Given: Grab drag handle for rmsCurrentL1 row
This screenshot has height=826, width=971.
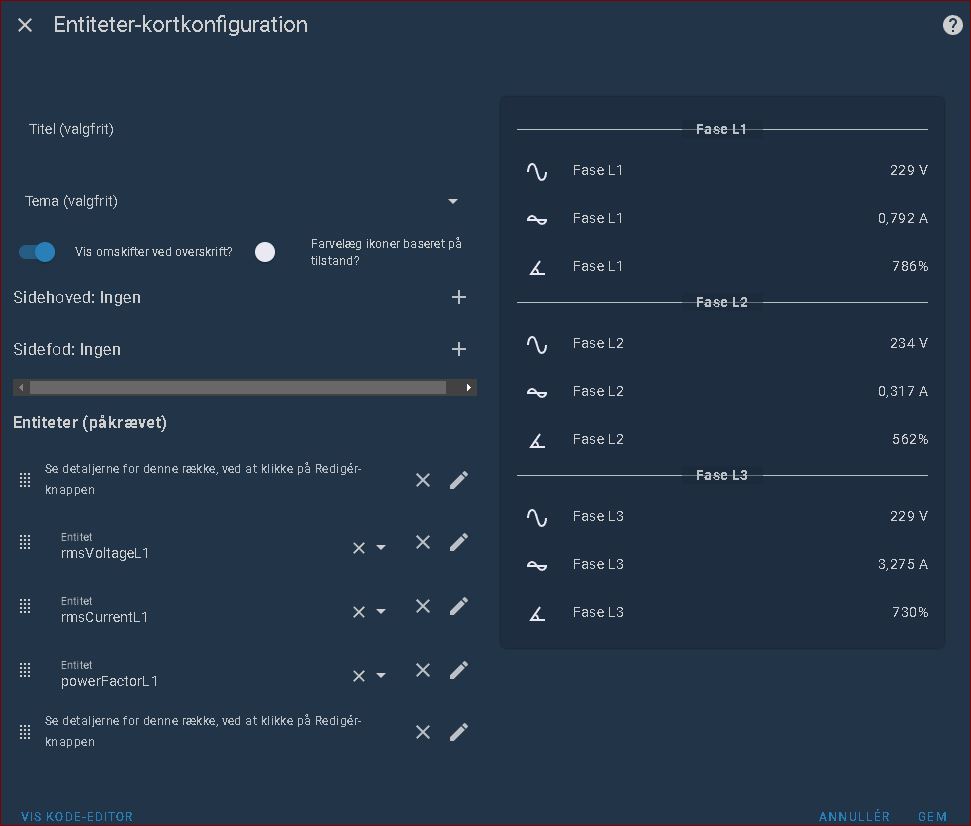Looking at the screenshot, I should click(25, 606).
